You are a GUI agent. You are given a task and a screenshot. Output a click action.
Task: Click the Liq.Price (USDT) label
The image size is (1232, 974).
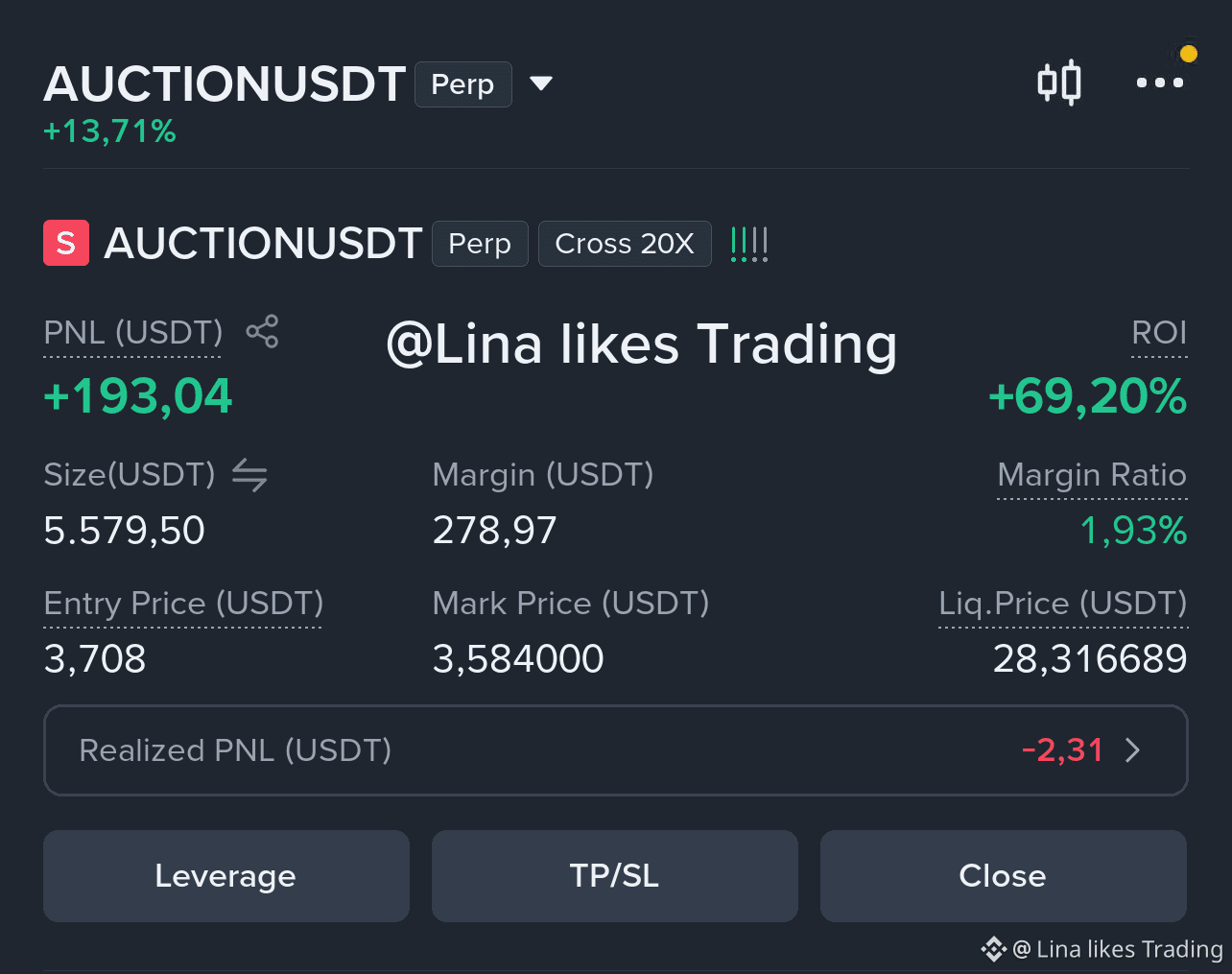tap(1063, 604)
